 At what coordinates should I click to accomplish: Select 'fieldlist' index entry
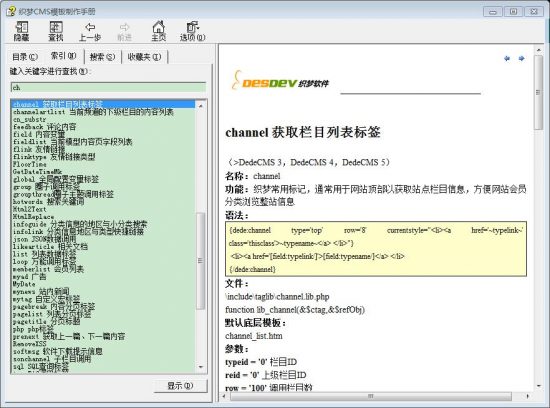pyautogui.click(x=73, y=142)
